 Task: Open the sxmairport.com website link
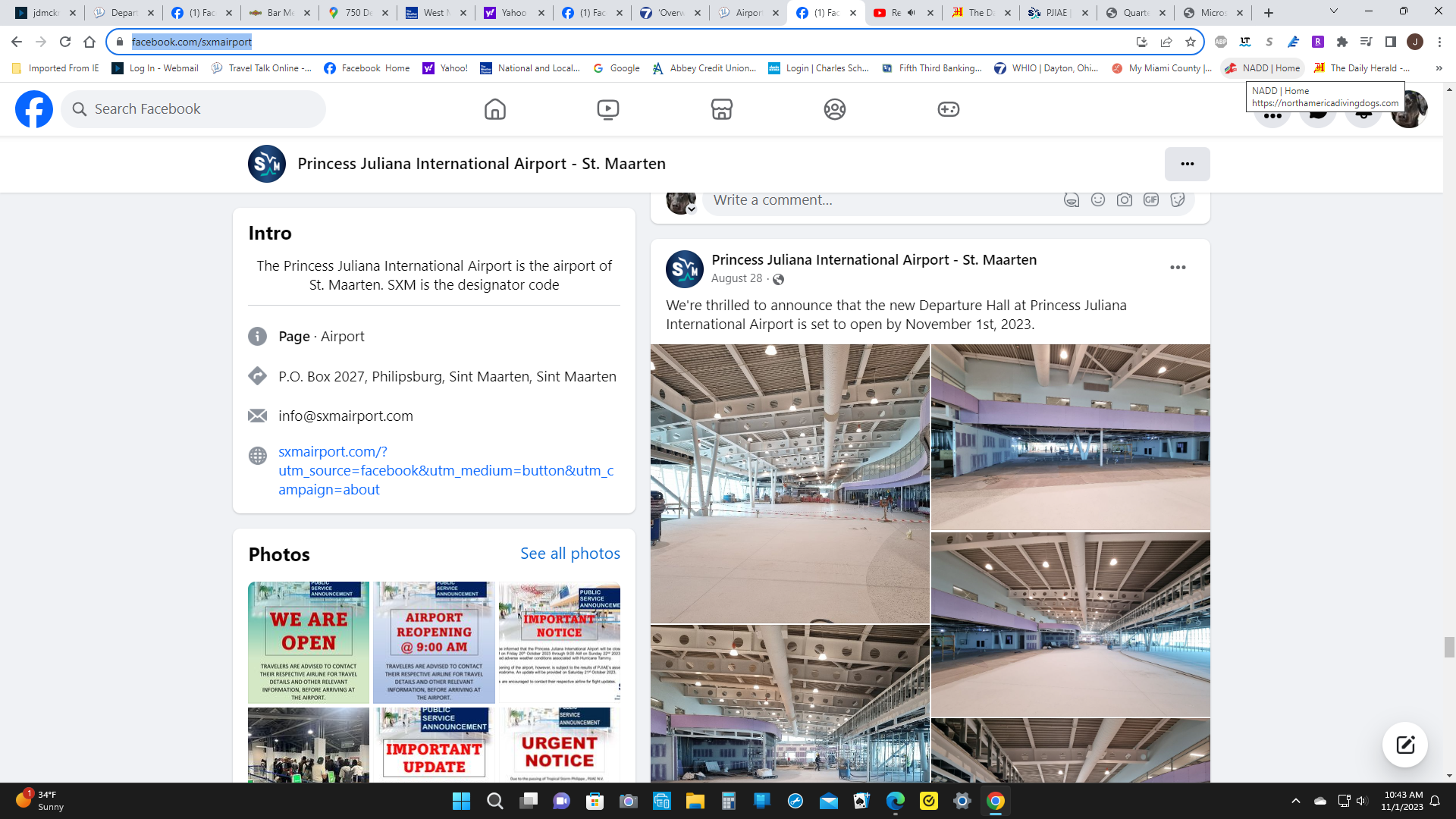click(x=446, y=470)
